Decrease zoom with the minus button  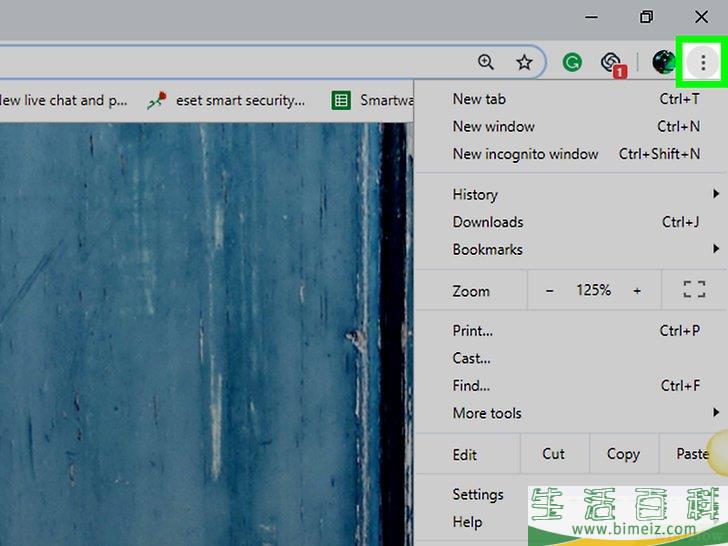tap(550, 291)
